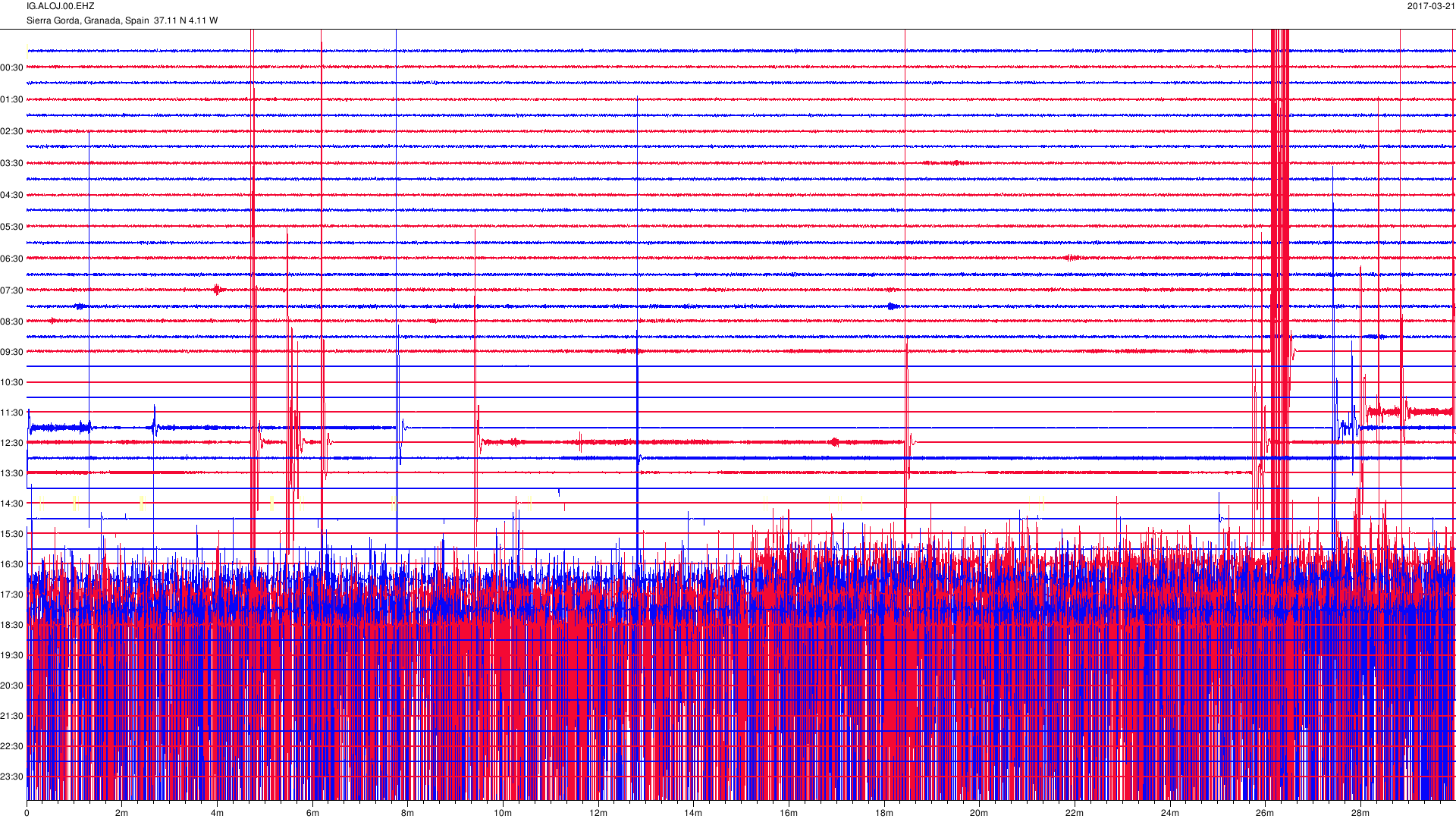Select the 04:30 time label

tap(12, 195)
